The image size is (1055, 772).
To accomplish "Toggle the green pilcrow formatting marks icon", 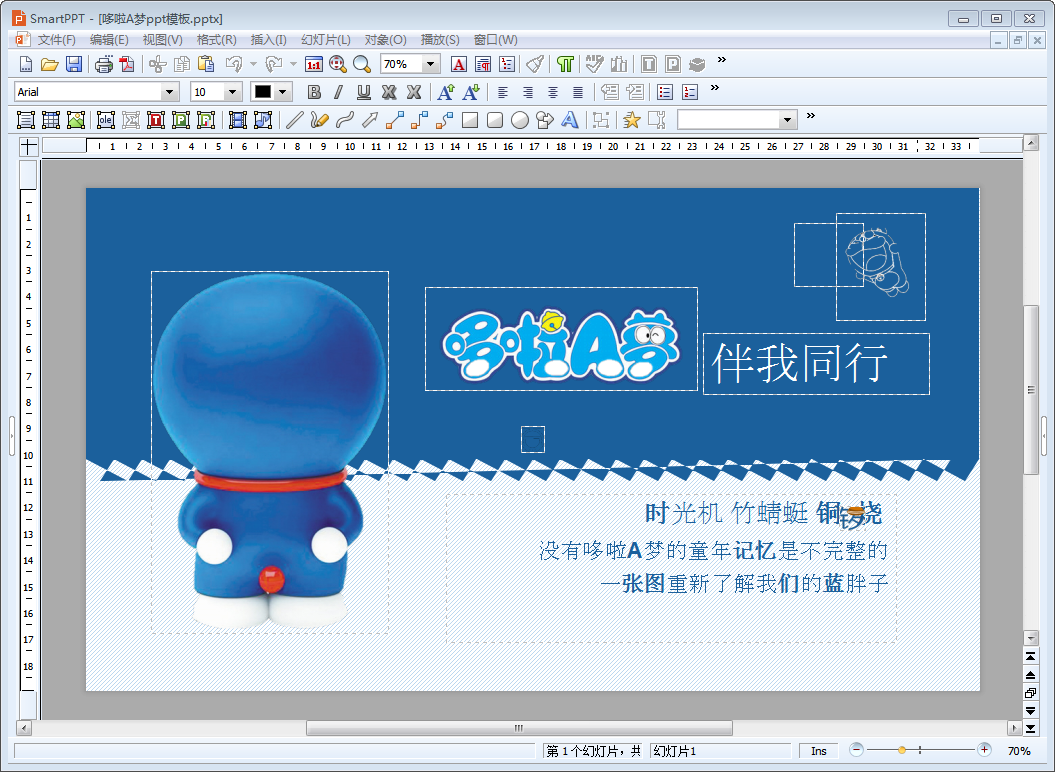I will pyautogui.click(x=565, y=65).
